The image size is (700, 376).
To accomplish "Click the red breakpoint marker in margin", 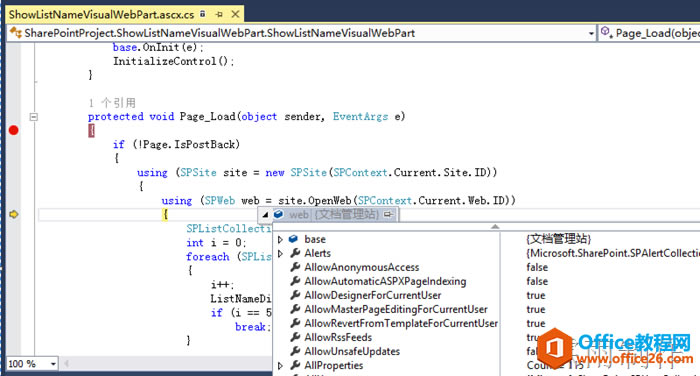I will [x=13, y=130].
